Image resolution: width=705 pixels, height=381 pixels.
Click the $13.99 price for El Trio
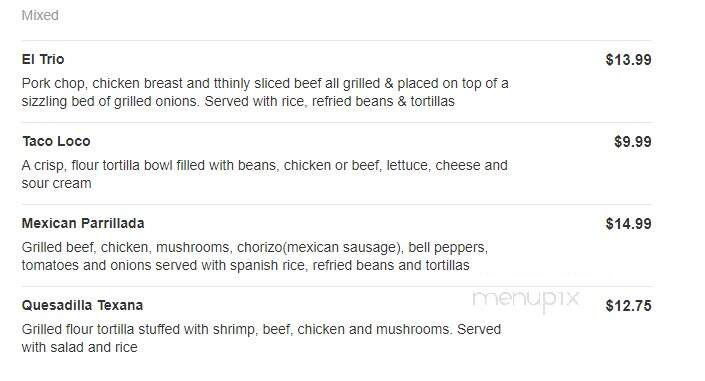pos(628,59)
